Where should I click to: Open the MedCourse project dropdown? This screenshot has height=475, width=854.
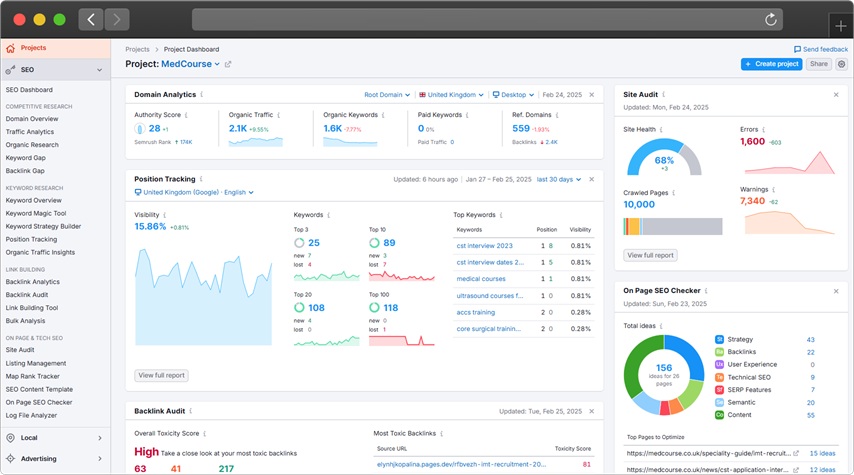[190, 64]
